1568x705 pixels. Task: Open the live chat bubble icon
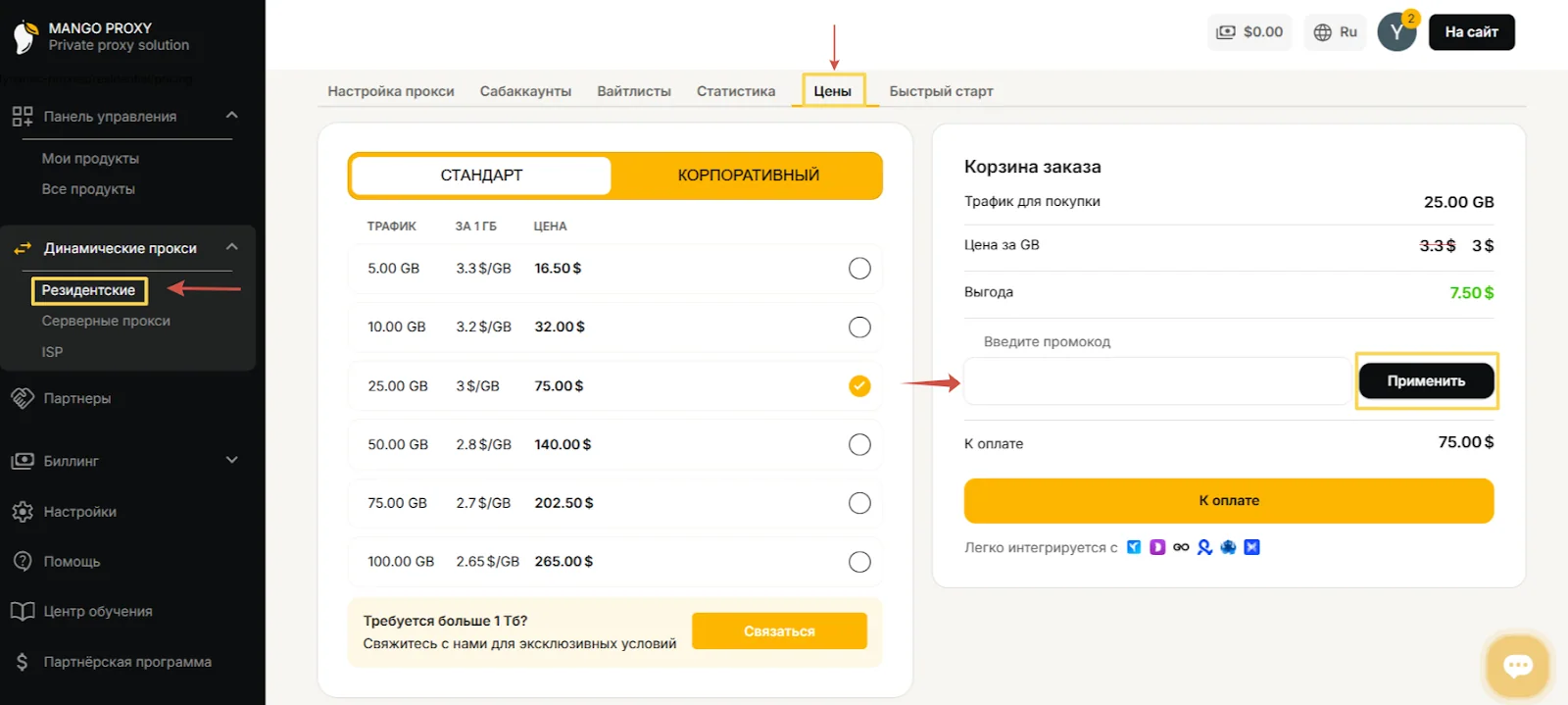pos(1517,667)
